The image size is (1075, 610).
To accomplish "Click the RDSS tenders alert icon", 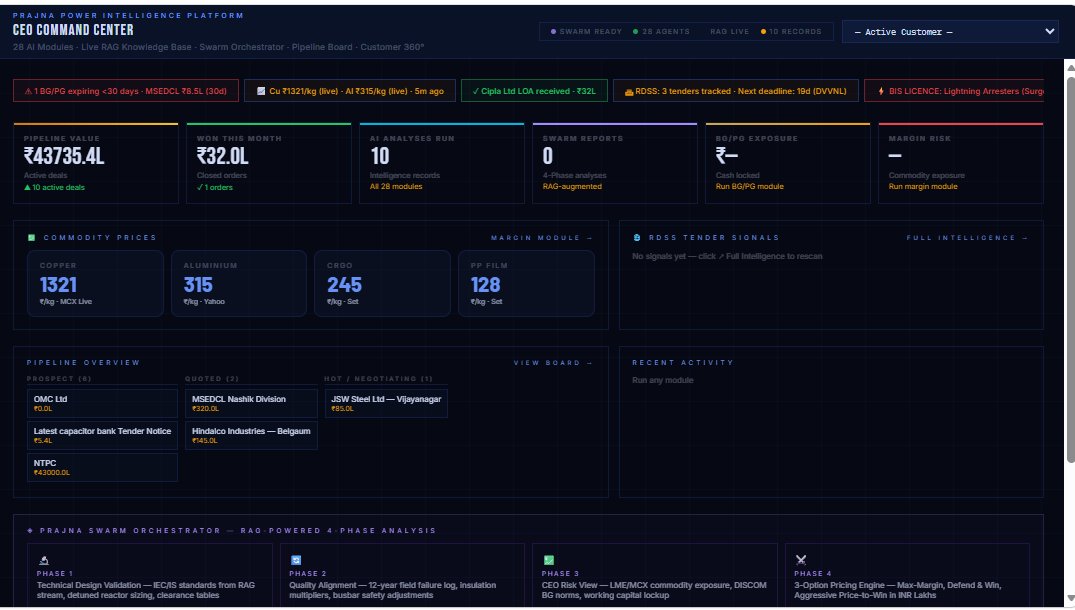I will tap(629, 92).
